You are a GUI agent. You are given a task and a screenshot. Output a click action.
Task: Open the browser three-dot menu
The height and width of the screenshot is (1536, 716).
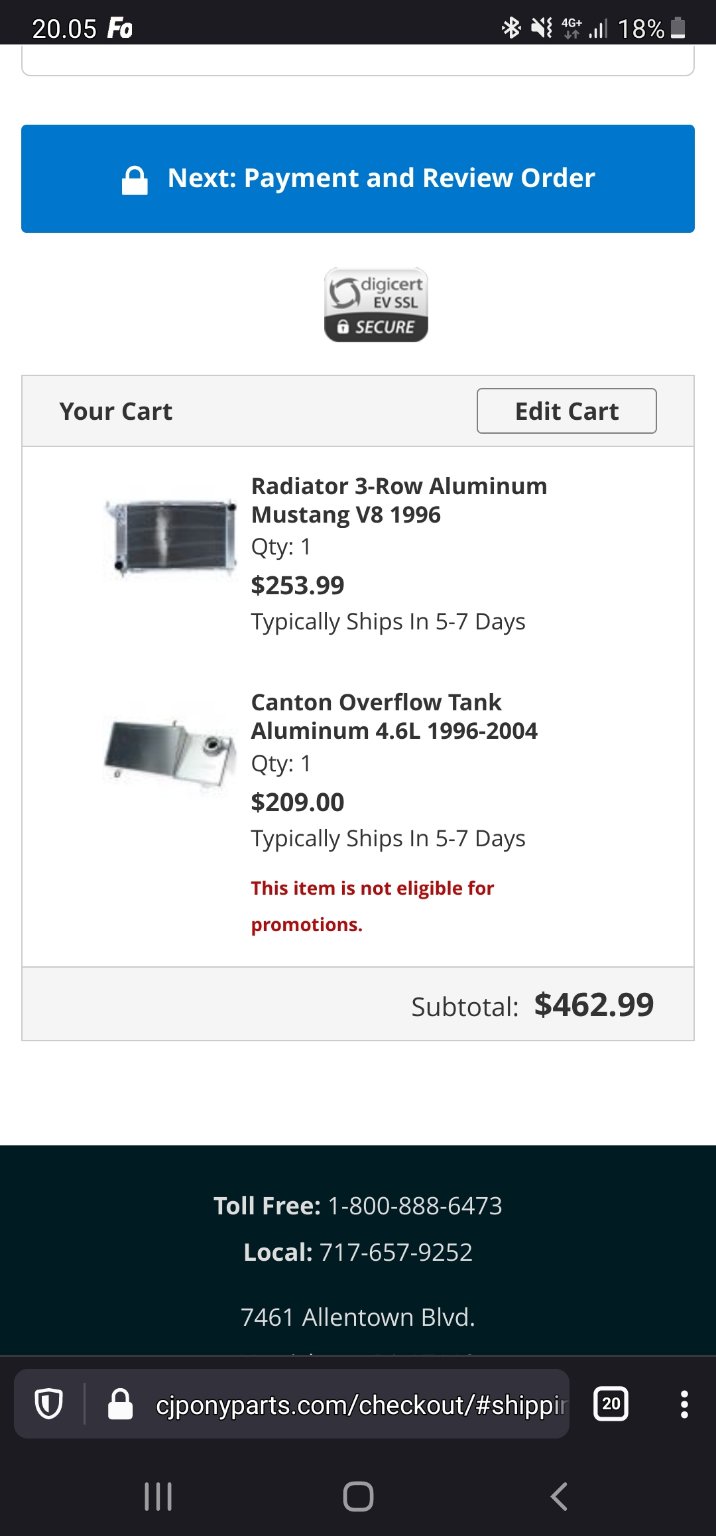684,1404
